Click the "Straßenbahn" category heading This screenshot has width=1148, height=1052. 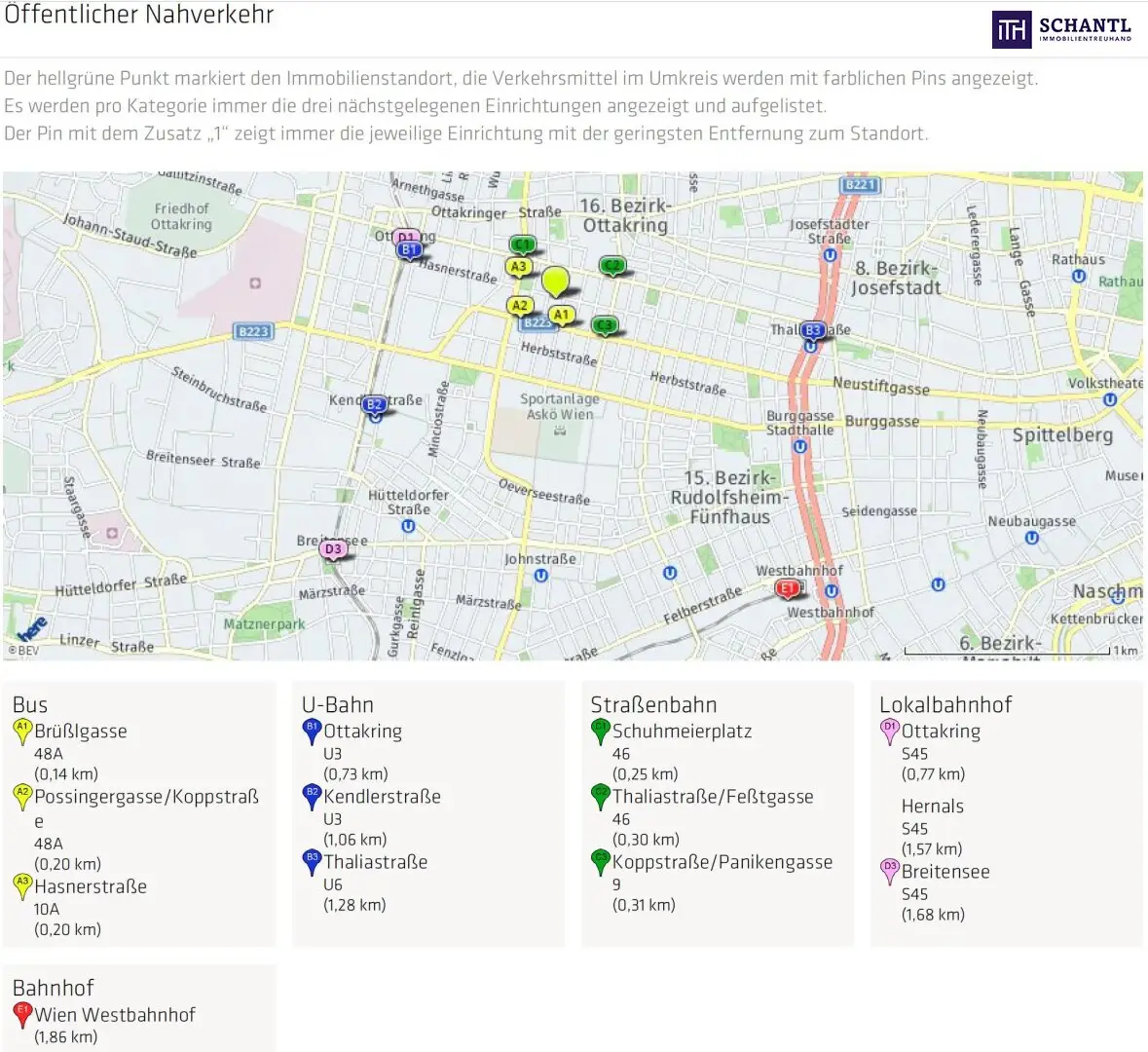(653, 705)
